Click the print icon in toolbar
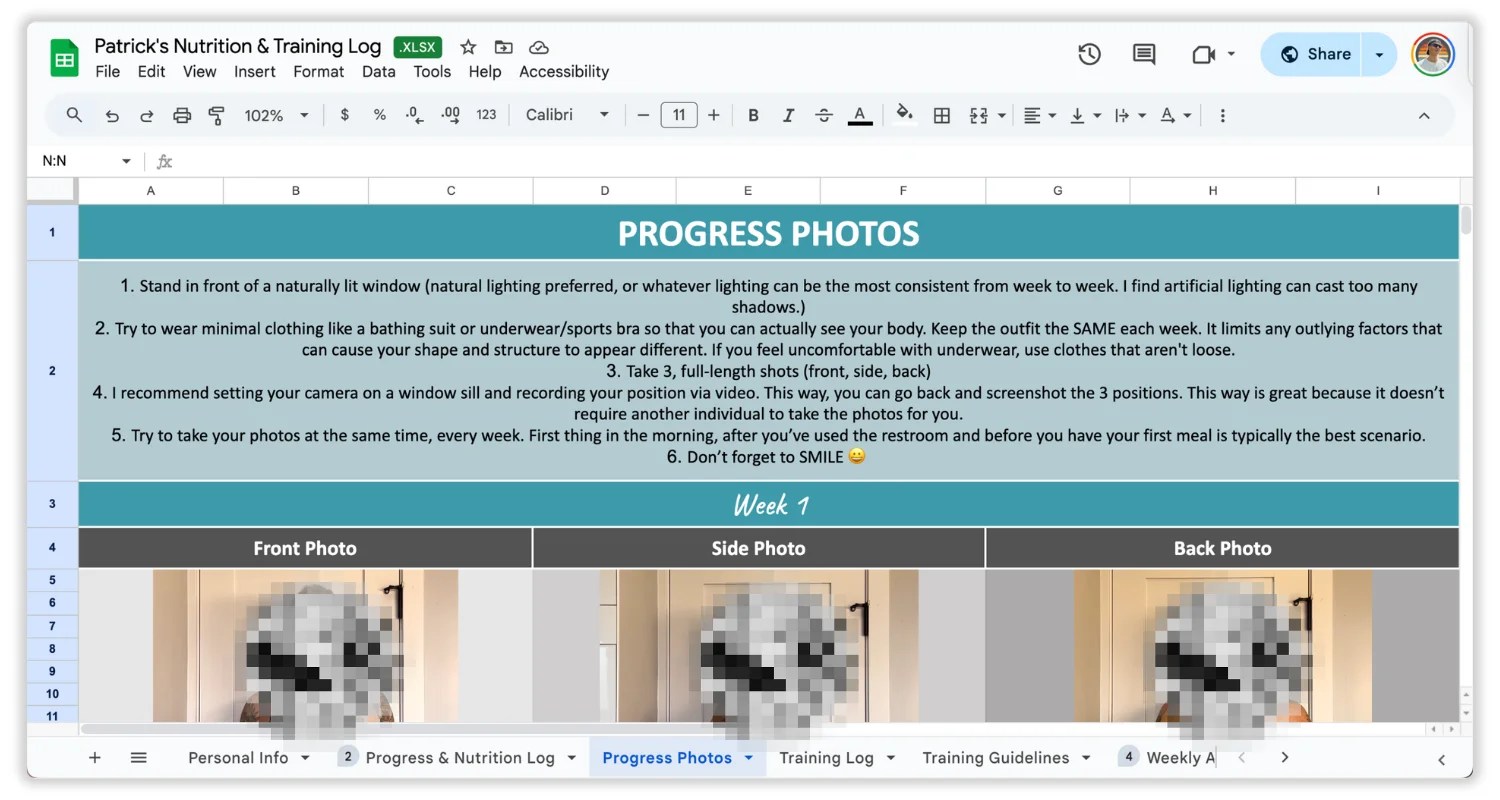 [x=182, y=116]
